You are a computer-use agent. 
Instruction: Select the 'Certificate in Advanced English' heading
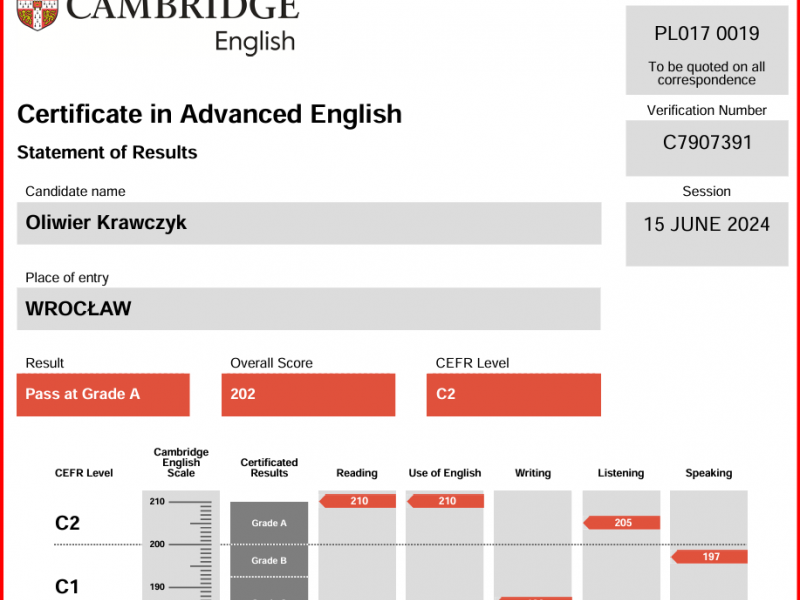point(209,114)
